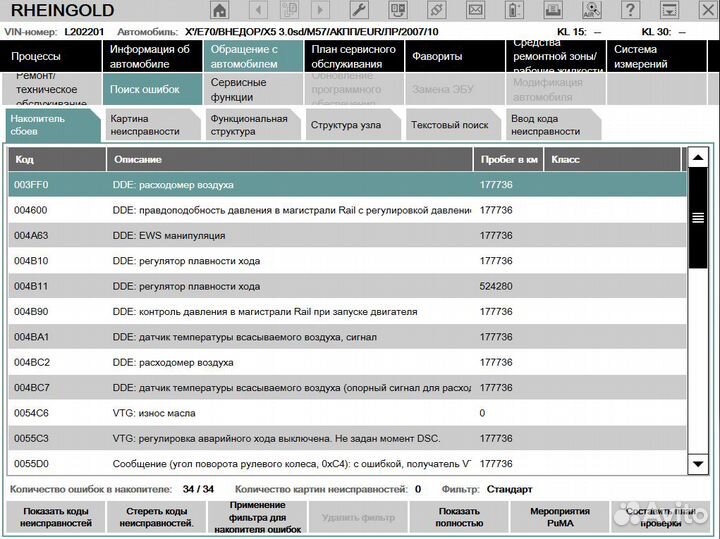
Task: Open the page history icon
Action: (x=289, y=10)
